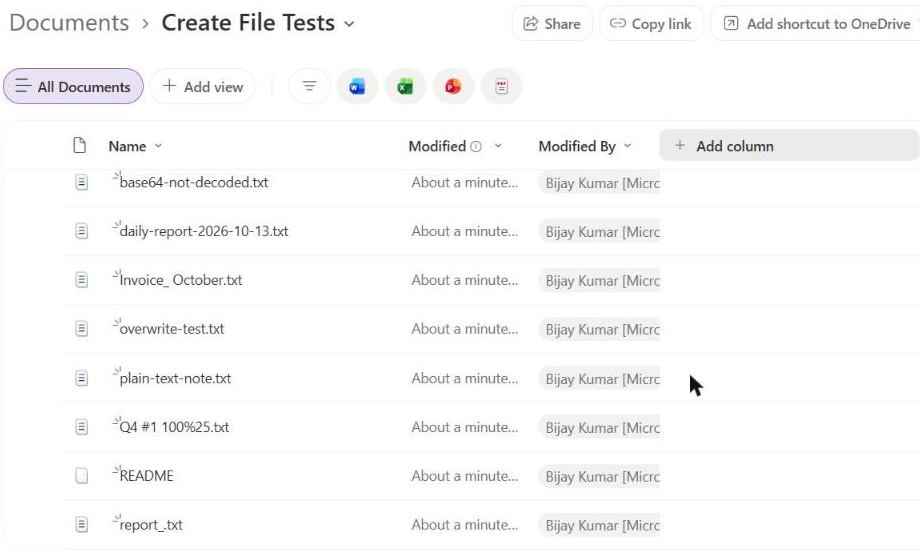Click file icon for plain-text-note.txt
The image size is (920, 550).
(x=82, y=378)
